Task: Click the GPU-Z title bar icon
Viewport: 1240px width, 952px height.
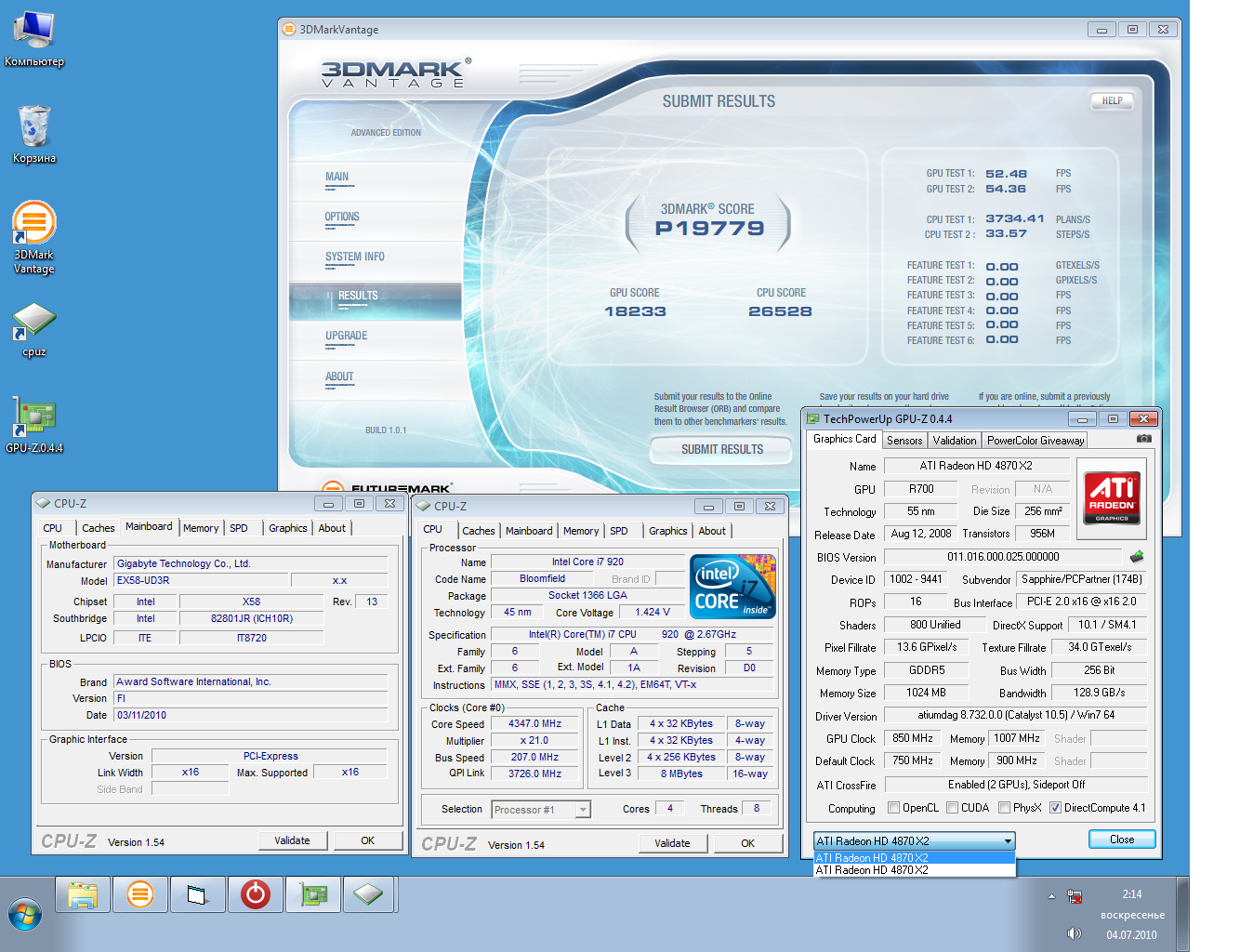Action: 813,419
